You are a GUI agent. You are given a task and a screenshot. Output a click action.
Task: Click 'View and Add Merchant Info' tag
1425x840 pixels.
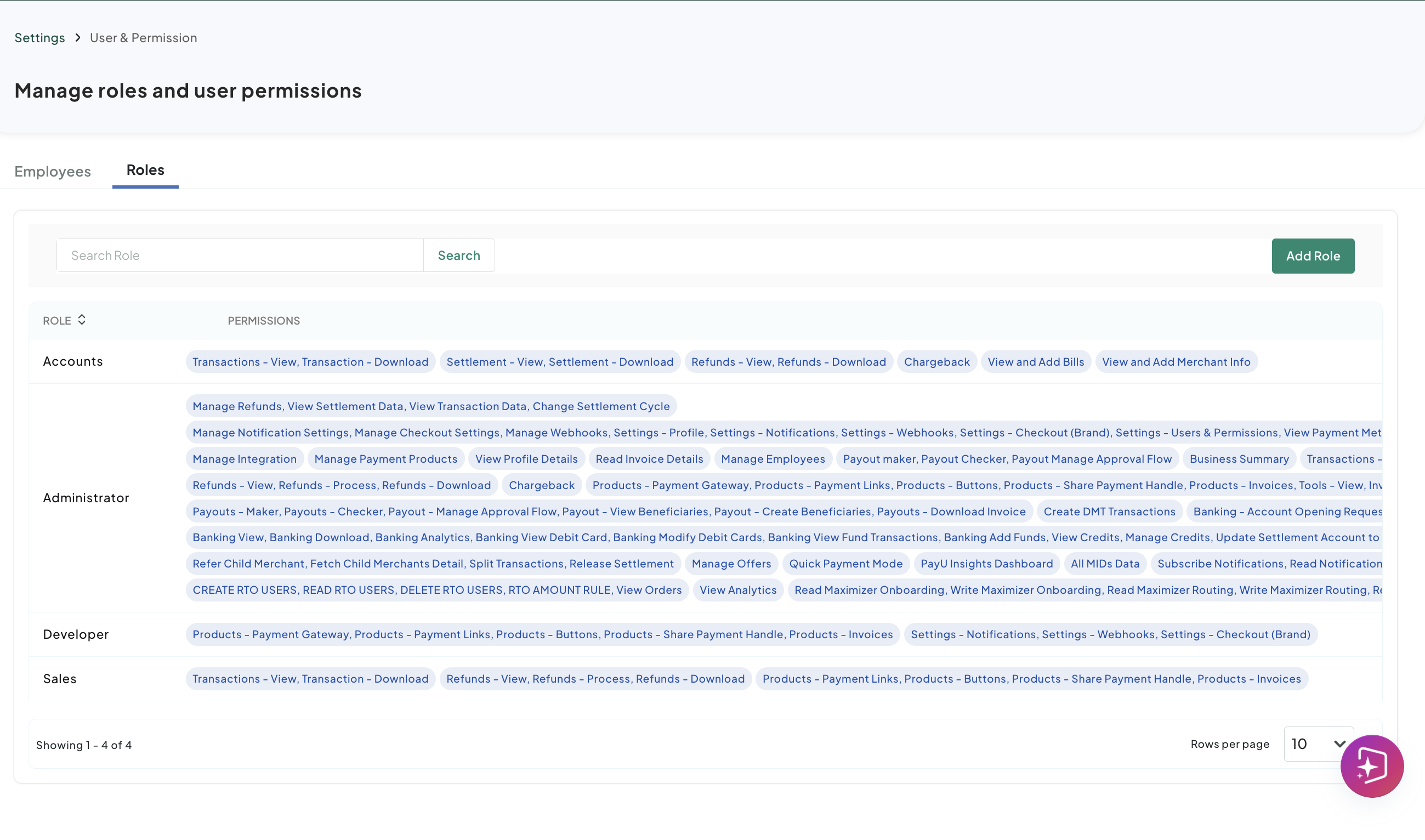(1176, 362)
